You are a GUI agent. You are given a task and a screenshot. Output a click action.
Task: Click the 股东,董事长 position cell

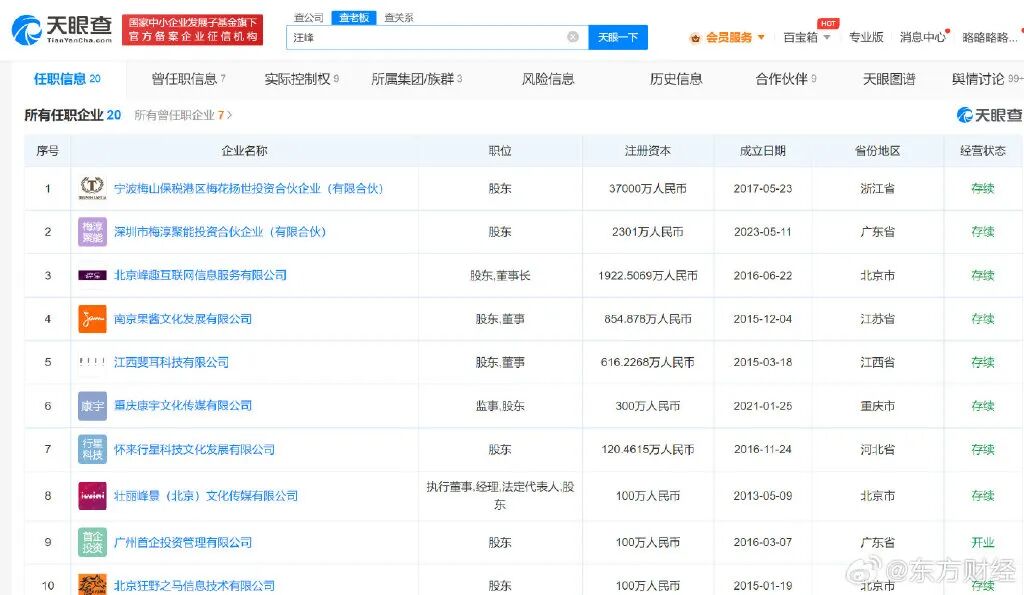[500, 276]
